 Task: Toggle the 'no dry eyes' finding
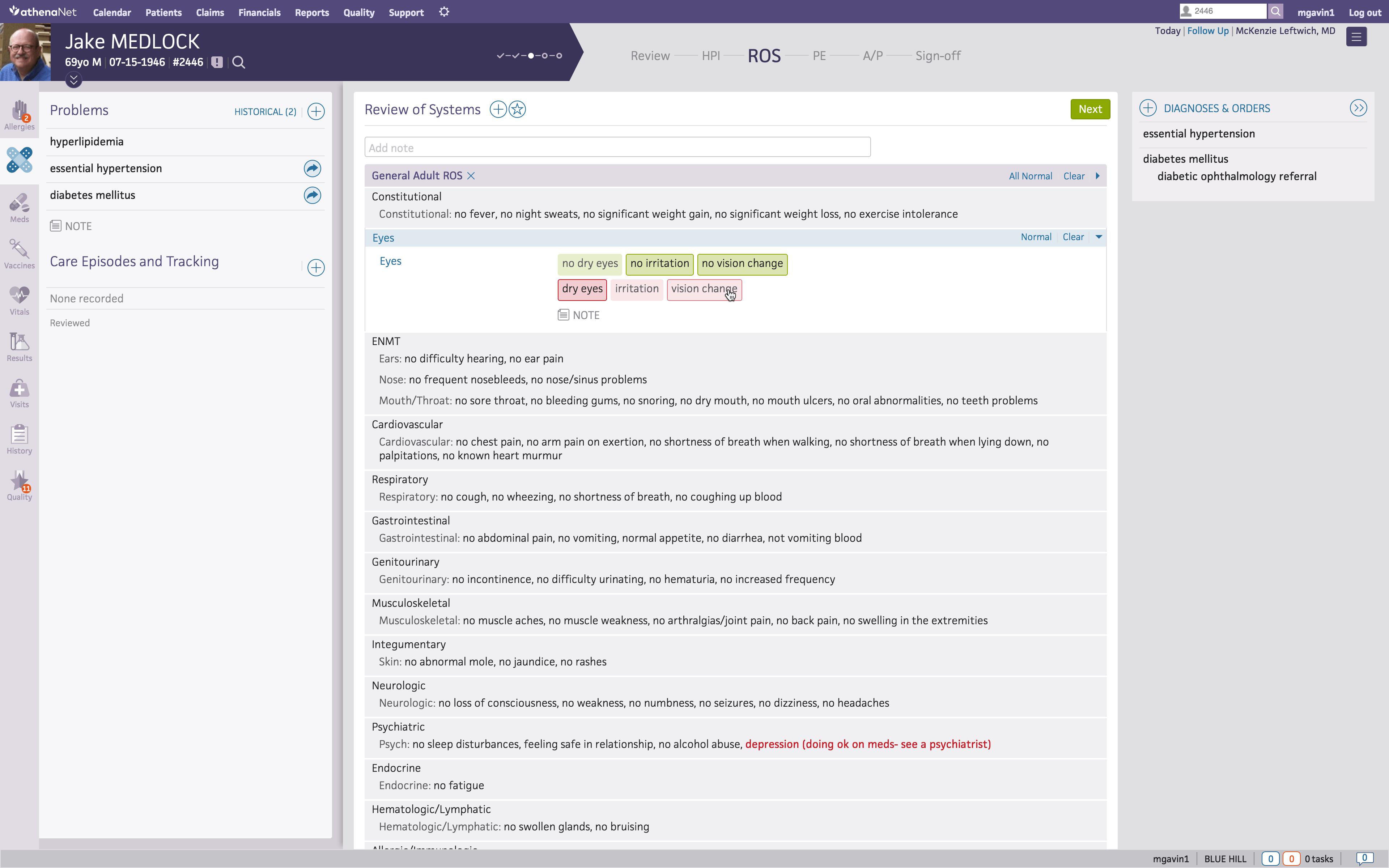tap(589, 264)
